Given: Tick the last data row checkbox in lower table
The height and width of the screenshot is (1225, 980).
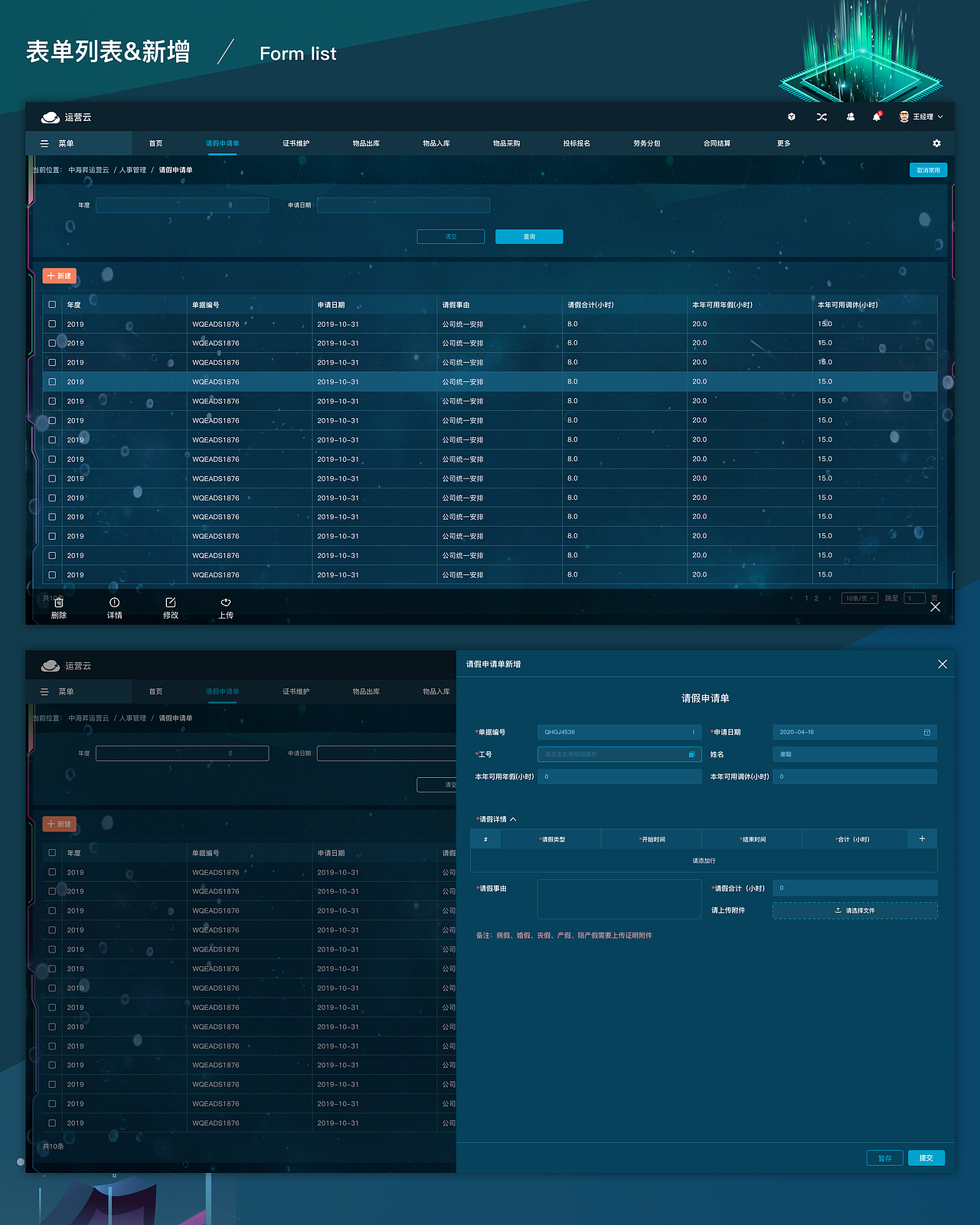Looking at the screenshot, I should coord(52,1122).
